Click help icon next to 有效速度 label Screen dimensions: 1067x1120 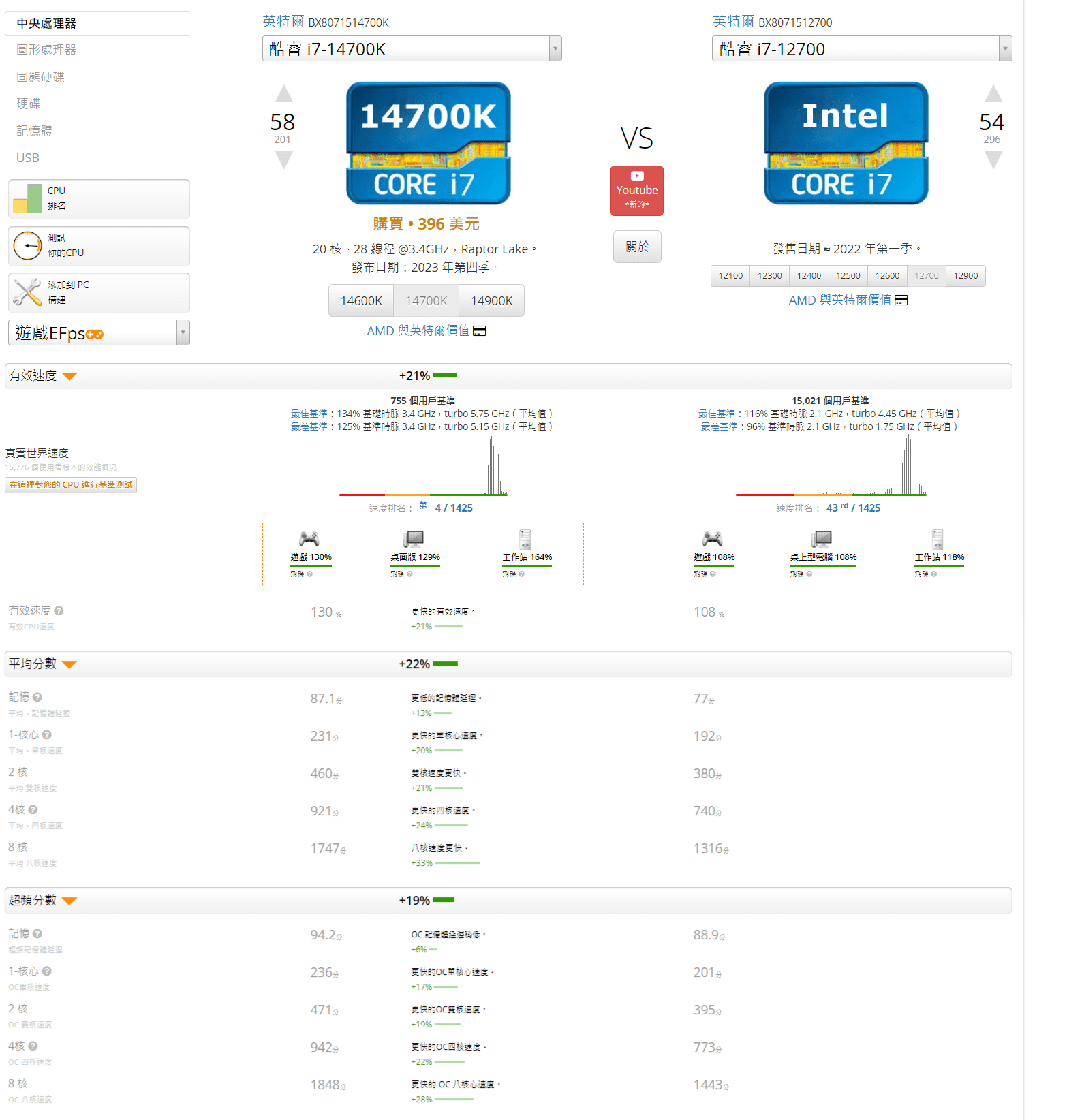point(59,610)
